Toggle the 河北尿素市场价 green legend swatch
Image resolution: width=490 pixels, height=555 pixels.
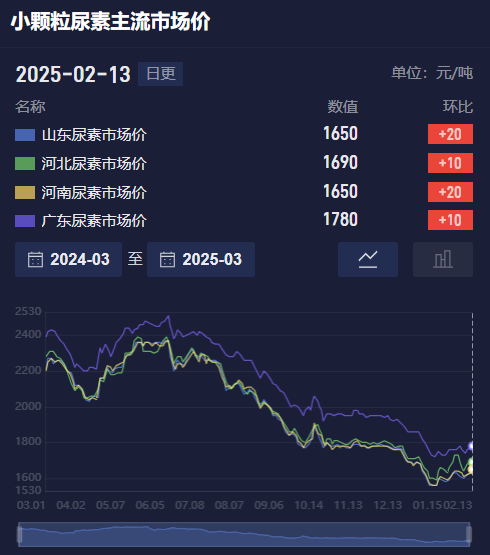tap(25, 164)
